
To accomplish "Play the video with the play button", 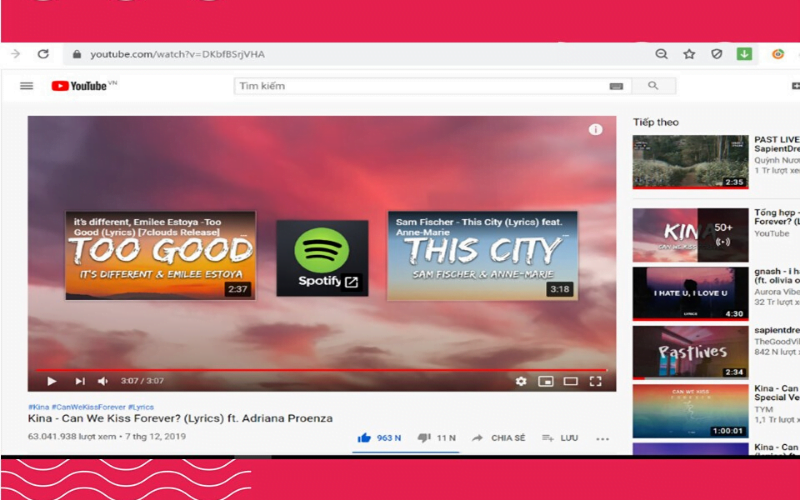I will point(52,381).
